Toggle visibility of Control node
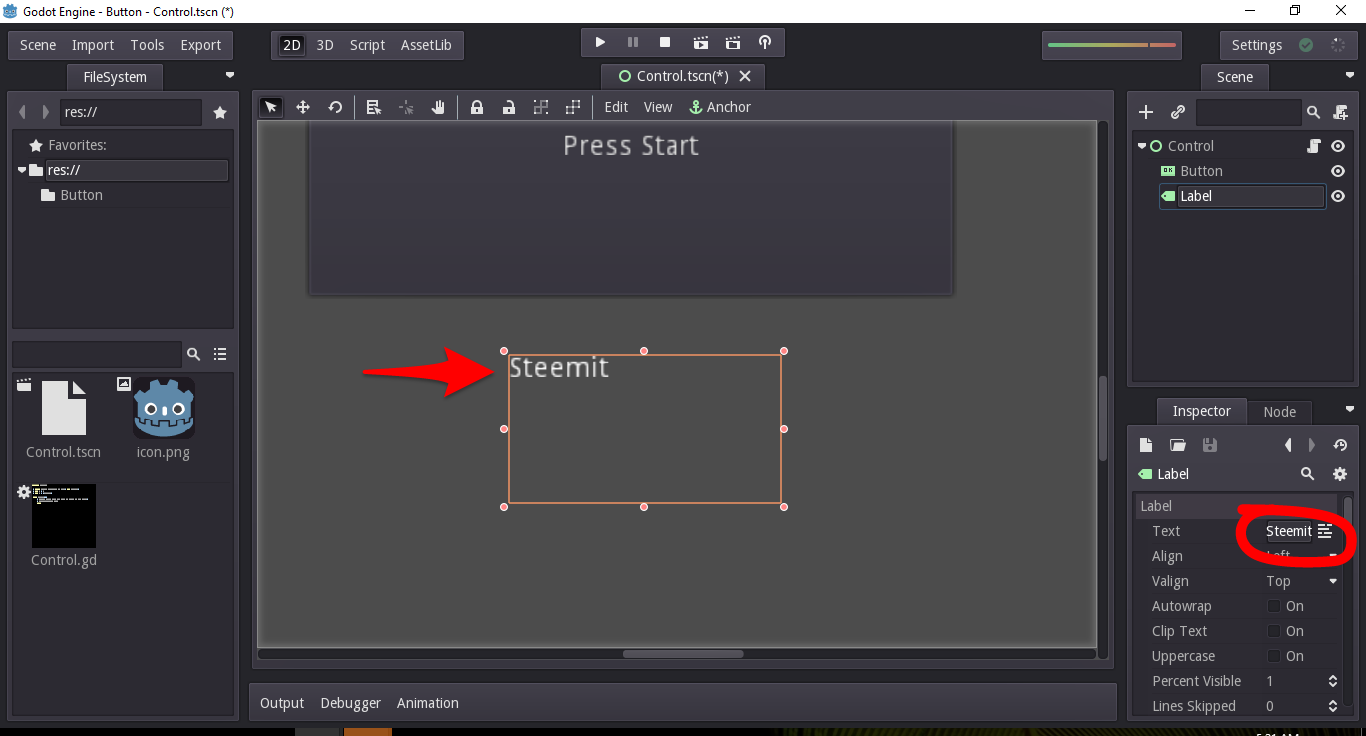This screenshot has width=1366, height=736. (1338, 146)
